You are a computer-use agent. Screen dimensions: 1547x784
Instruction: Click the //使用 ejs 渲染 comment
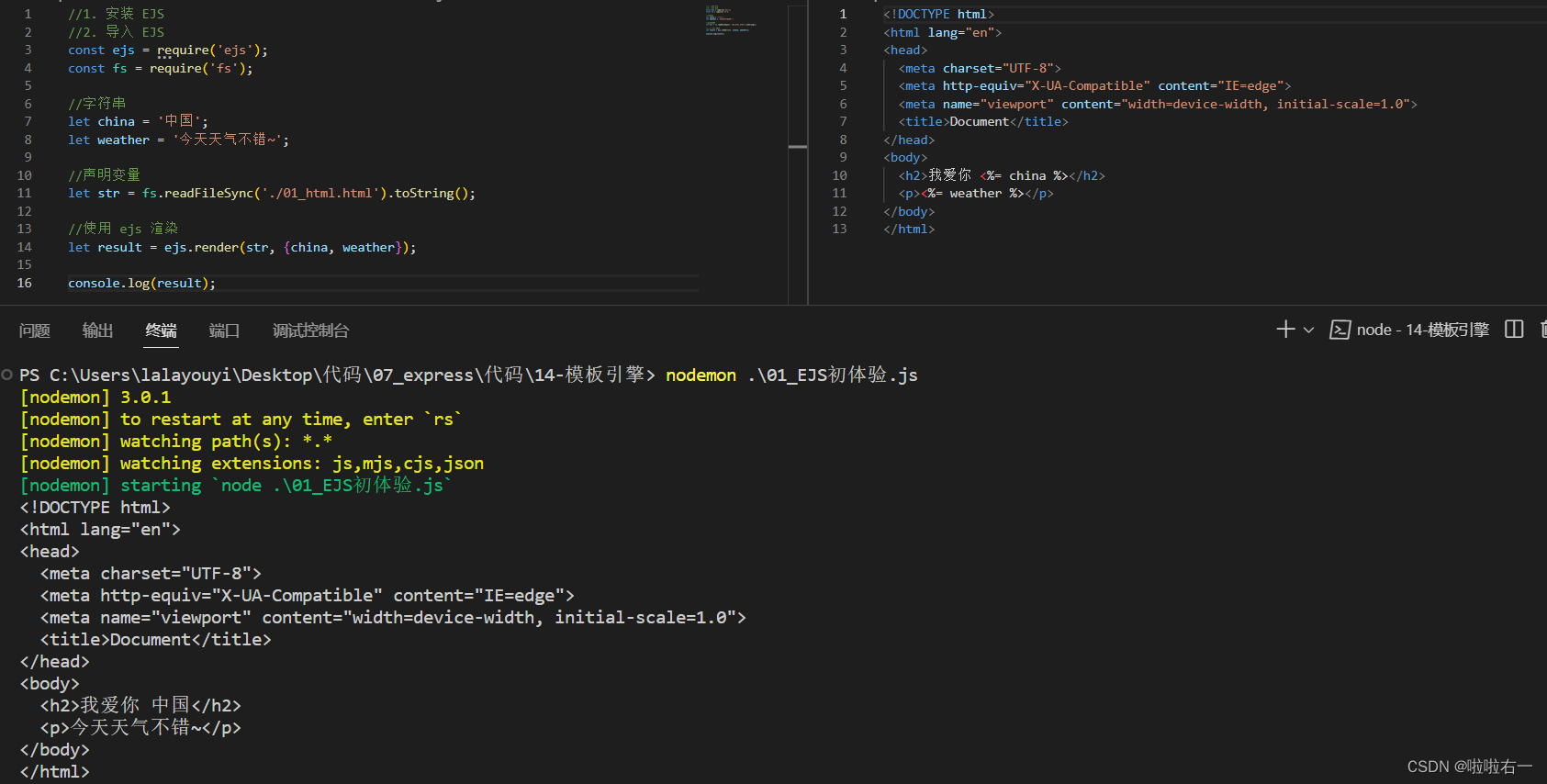pos(123,229)
